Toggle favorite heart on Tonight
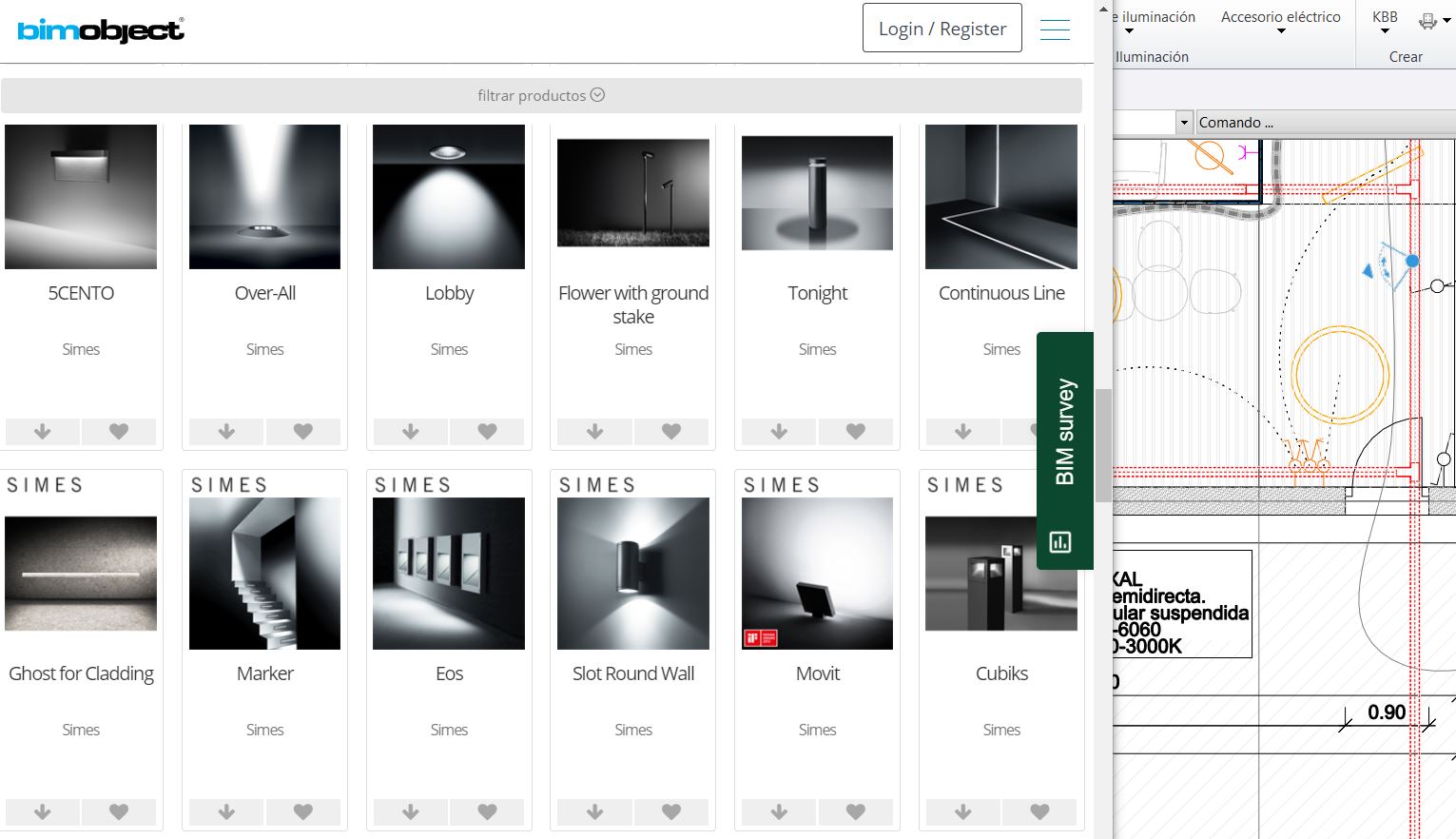1456x839 pixels. [x=855, y=431]
